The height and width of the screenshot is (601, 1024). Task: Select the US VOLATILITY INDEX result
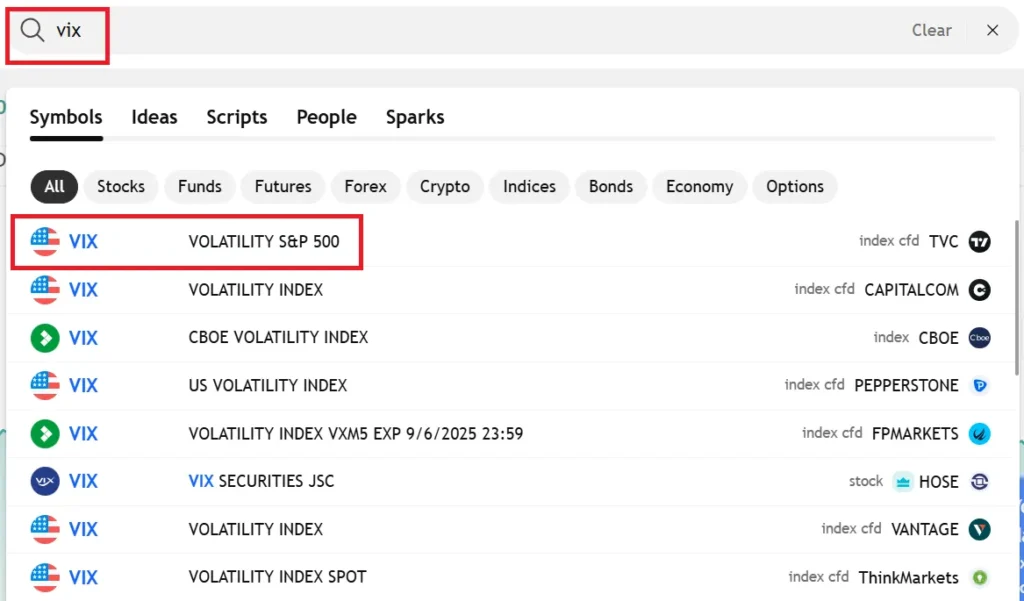[x=511, y=385]
